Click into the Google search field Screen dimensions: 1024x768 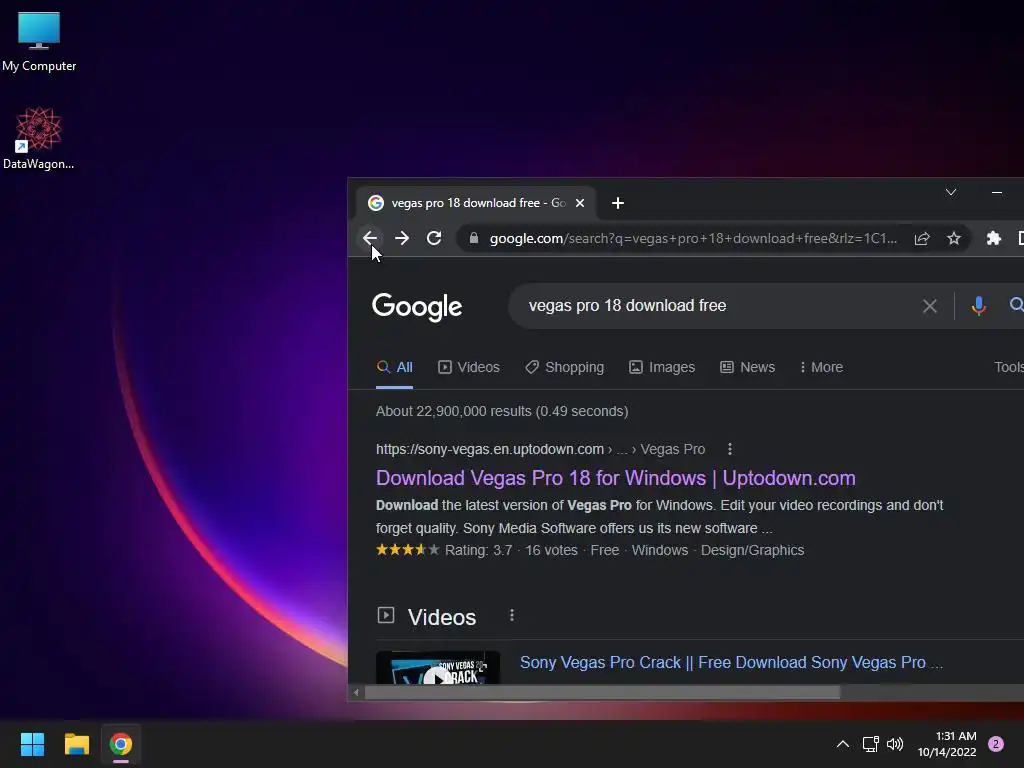coord(718,306)
